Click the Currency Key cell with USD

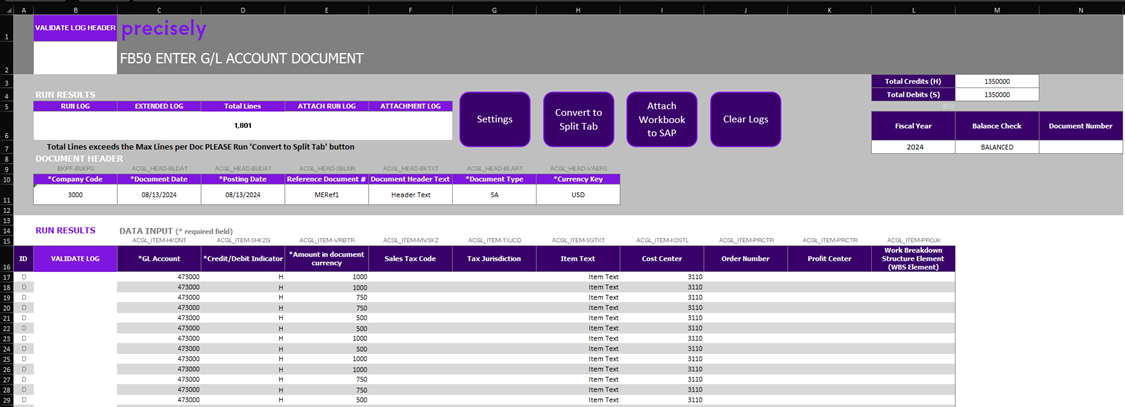pyautogui.click(x=578, y=195)
